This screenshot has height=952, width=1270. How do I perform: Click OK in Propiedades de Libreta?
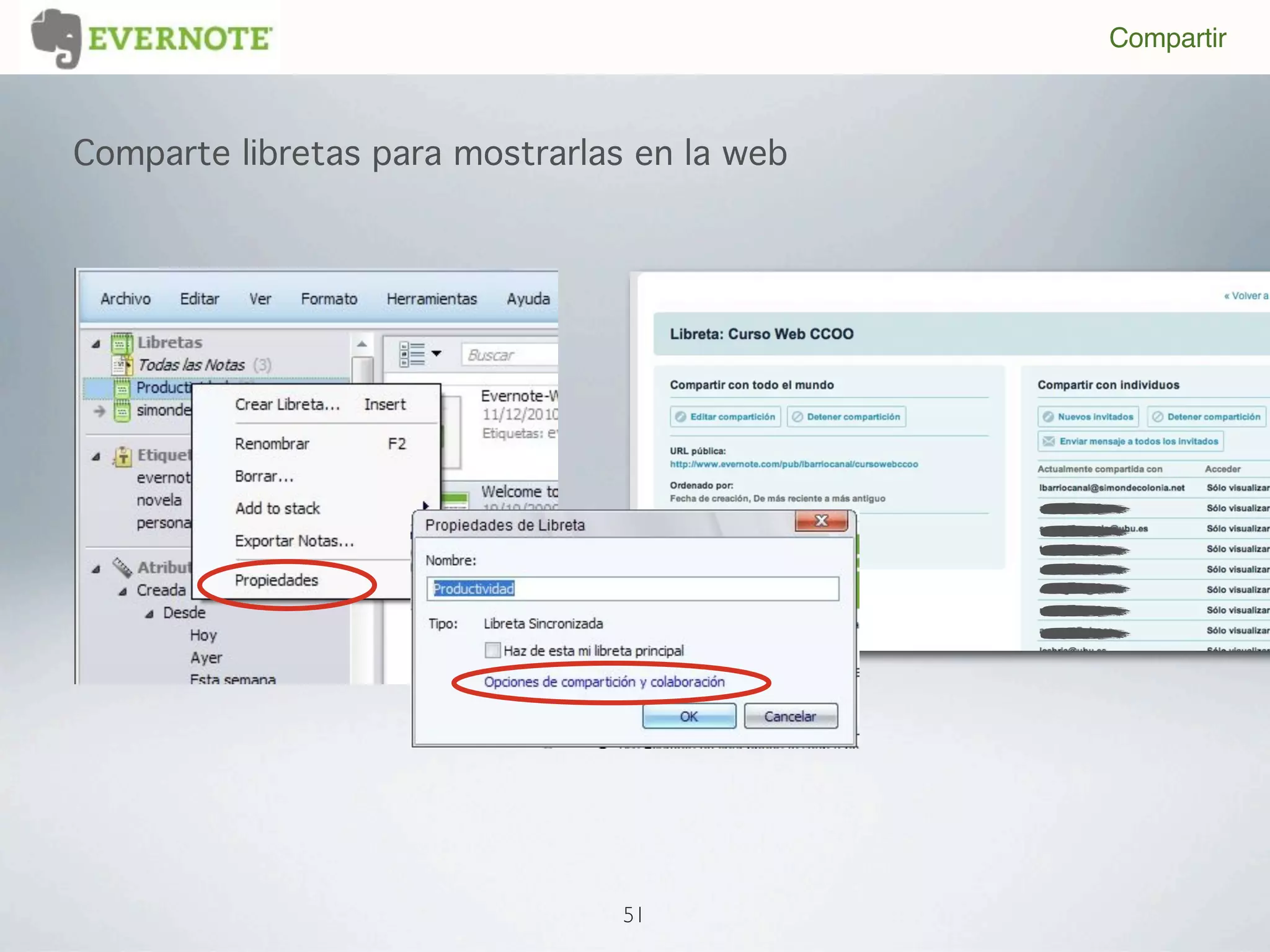coord(689,716)
